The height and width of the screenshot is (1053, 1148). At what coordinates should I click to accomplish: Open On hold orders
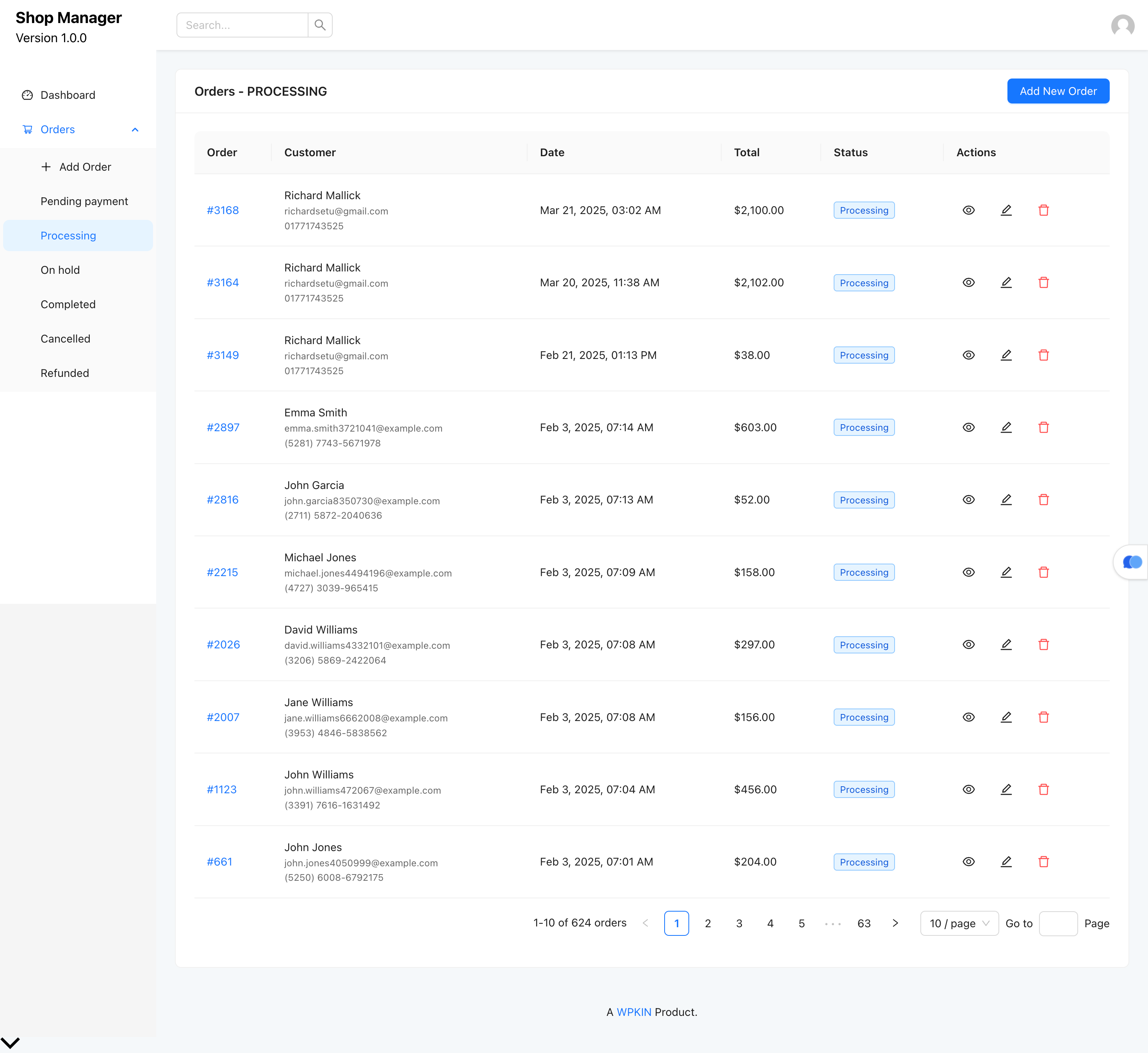(78, 270)
